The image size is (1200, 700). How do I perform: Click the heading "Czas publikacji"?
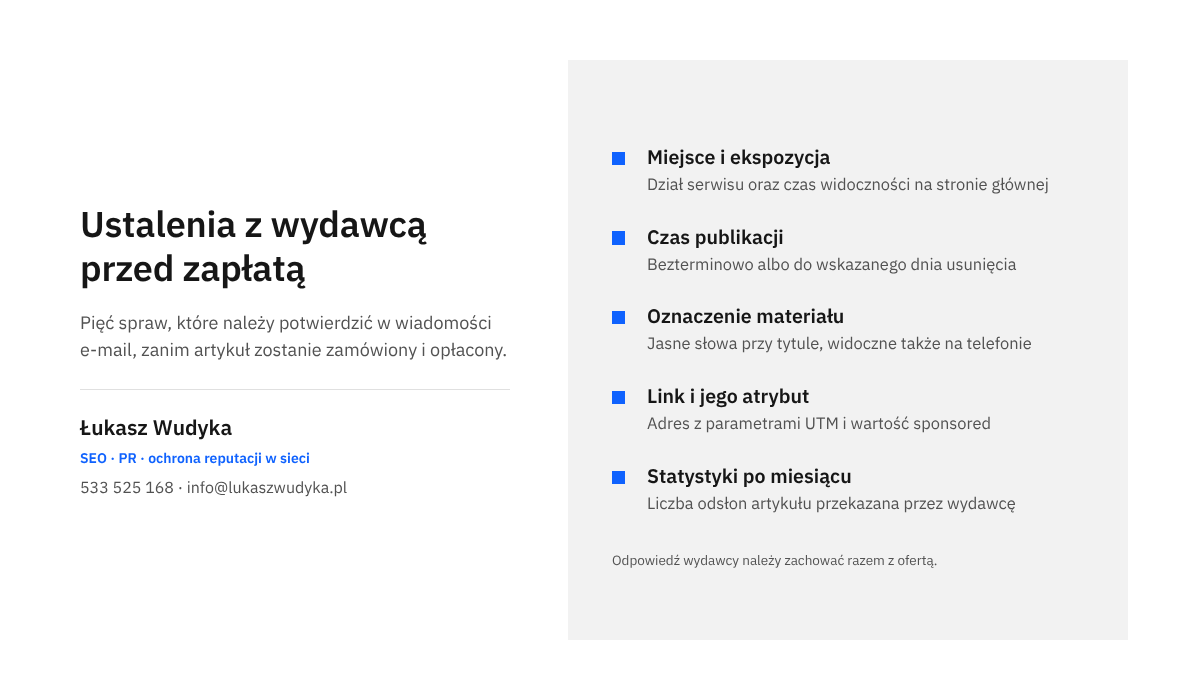click(715, 237)
